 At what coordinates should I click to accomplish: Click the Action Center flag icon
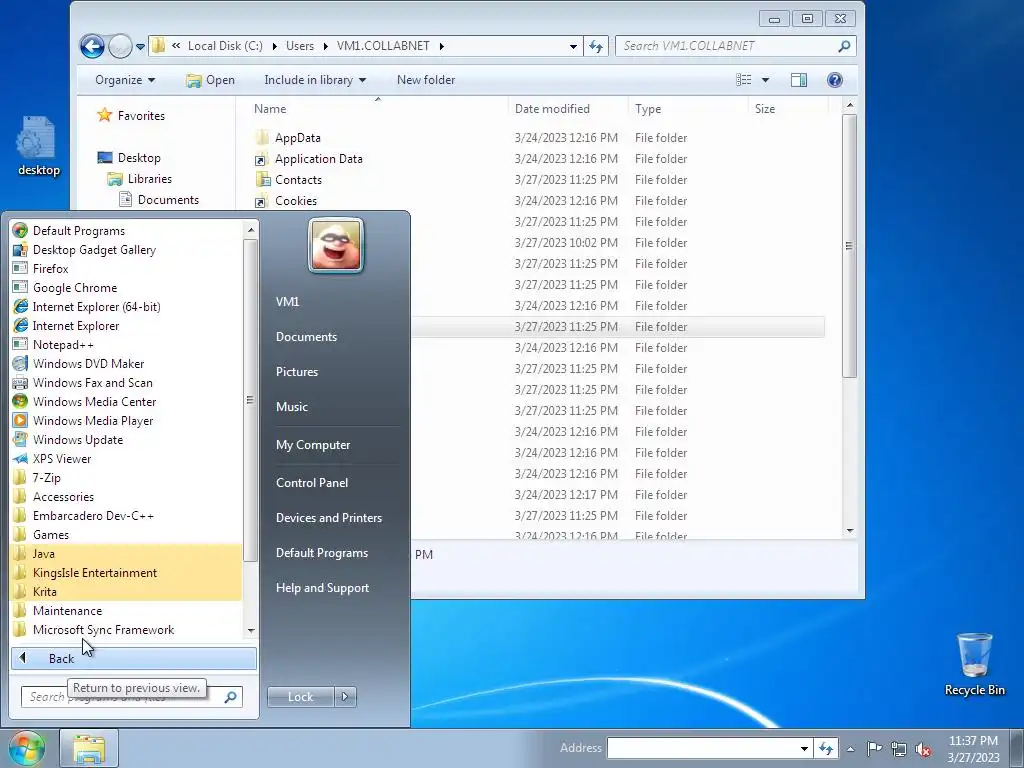[x=874, y=749]
